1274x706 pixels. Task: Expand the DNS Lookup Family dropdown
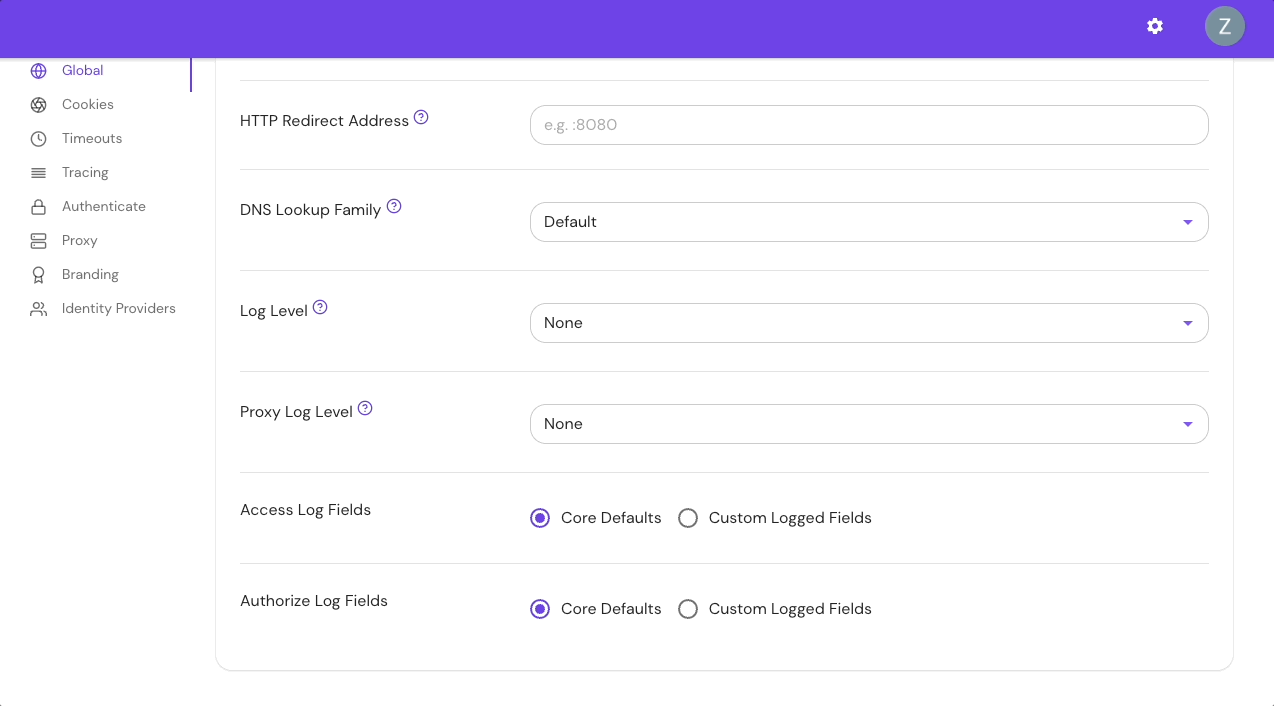coord(868,222)
